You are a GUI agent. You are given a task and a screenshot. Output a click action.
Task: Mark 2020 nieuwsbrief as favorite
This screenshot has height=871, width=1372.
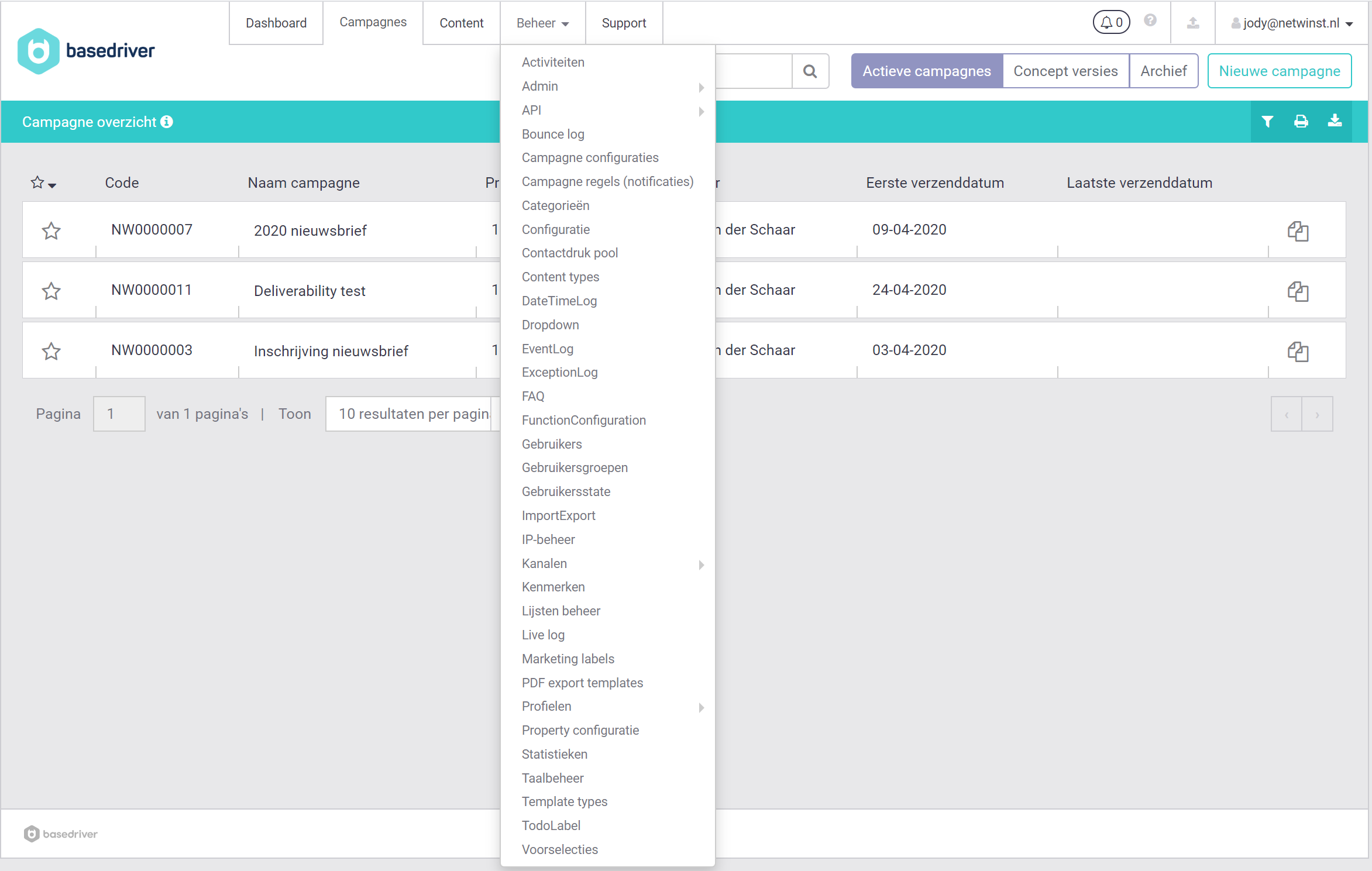pyautogui.click(x=51, y=231)
